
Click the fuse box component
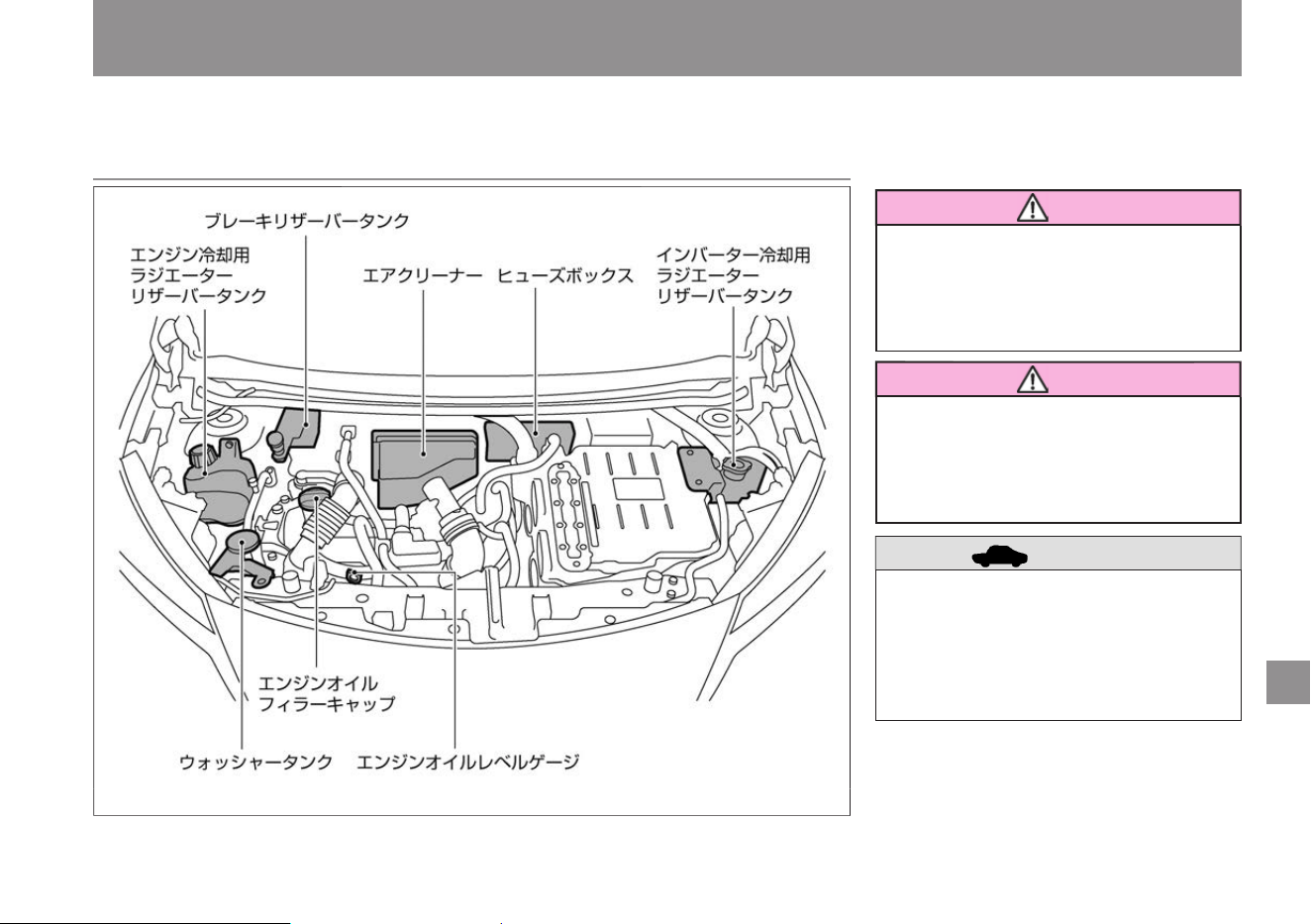pos(530,440)
